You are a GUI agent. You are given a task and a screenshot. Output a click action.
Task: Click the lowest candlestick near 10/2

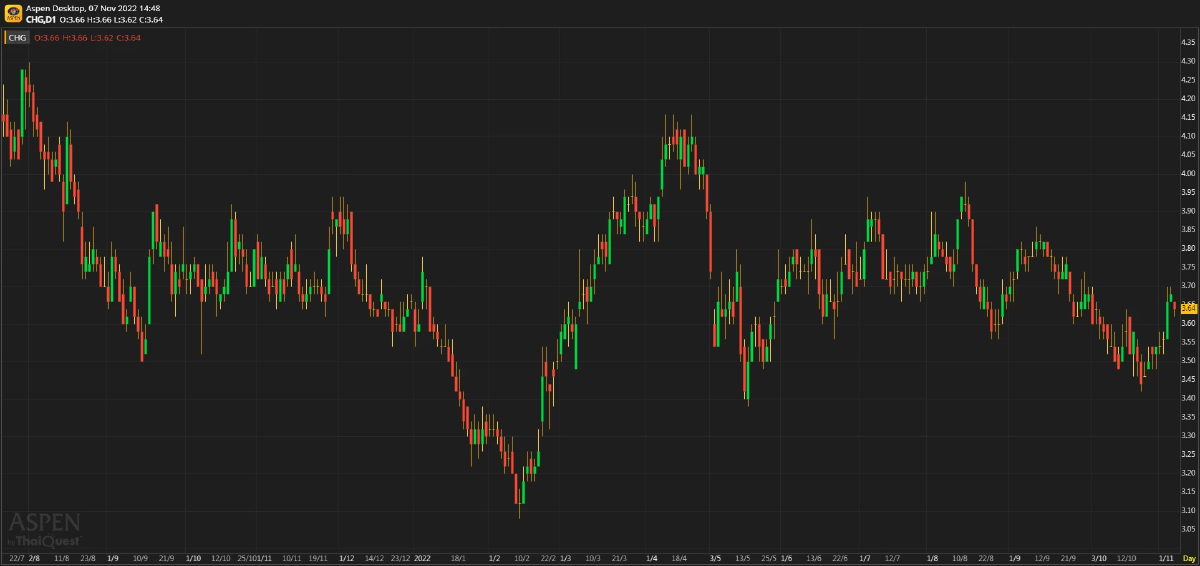point(520,490)
